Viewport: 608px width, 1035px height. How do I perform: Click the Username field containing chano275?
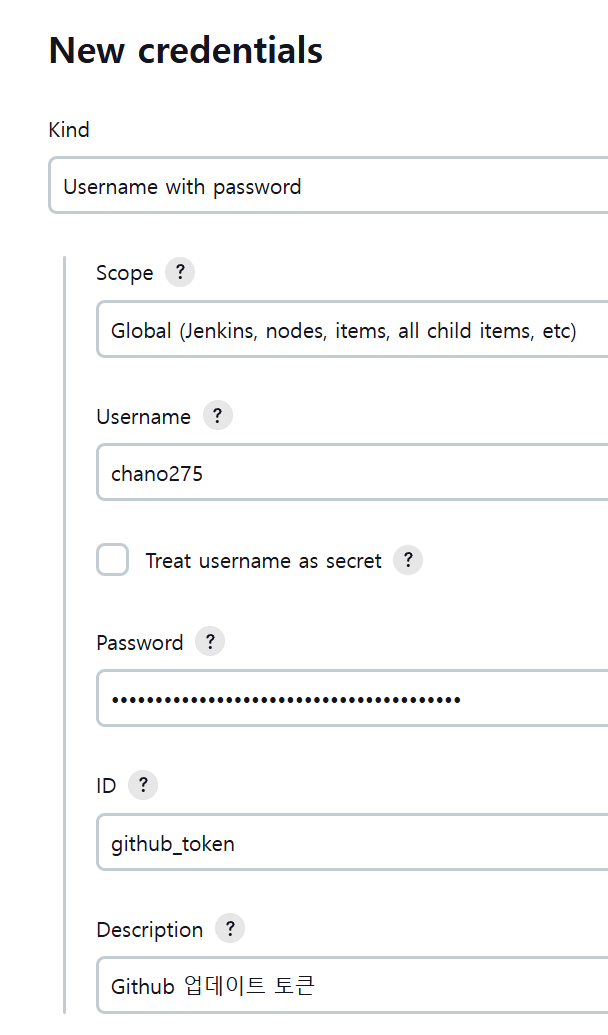[x=352, y=473]
